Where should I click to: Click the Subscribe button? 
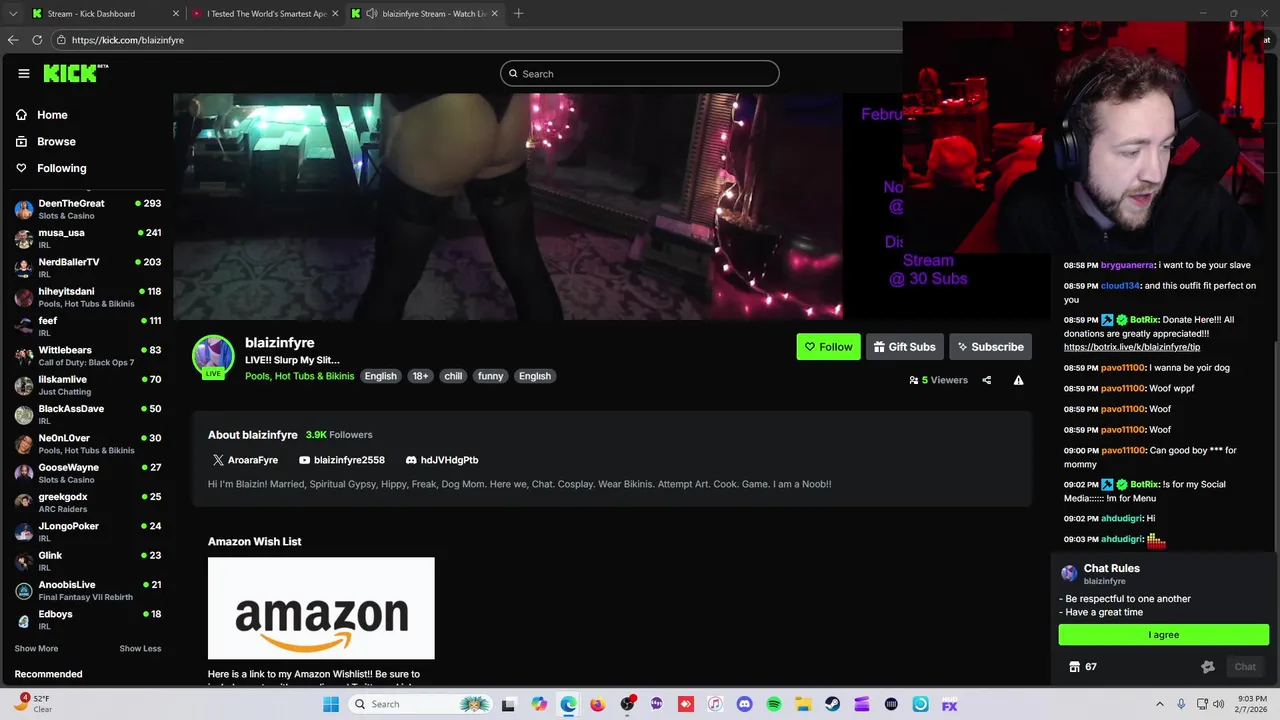[990, 347]
